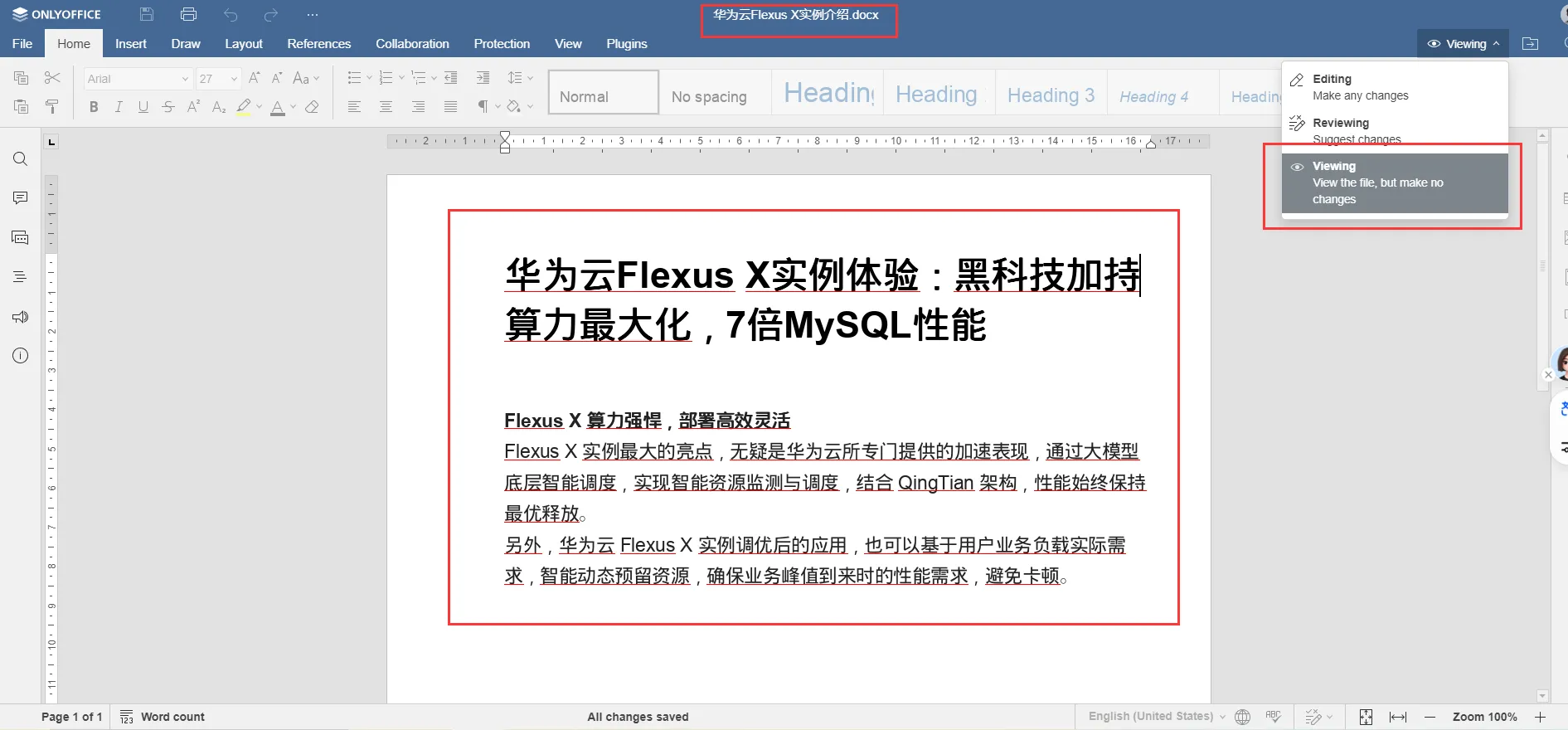Image resolution: width=1568 pixels, height=730 pixels.
Task: Toggle subscript formatting
Action: (219, 107)
